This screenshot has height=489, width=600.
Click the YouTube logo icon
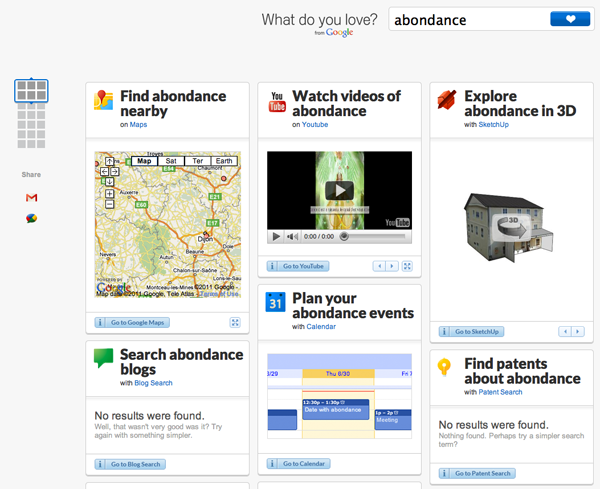click(277, 101)
